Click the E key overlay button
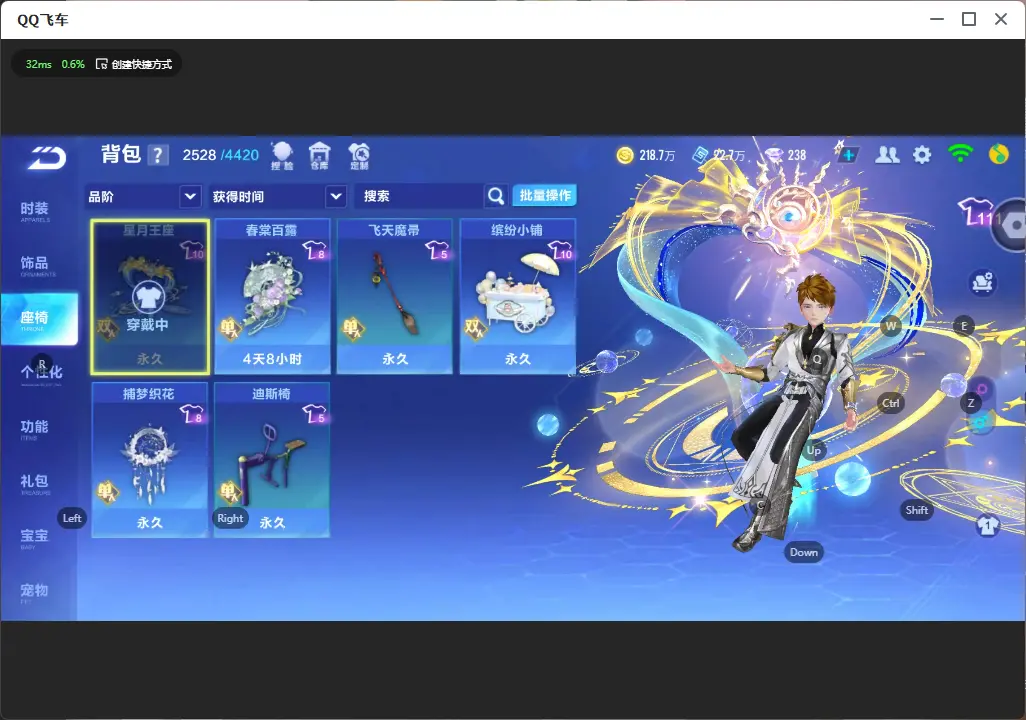Screen dimensions: 1026x720 pyautogui.click(x=963, y=325)
